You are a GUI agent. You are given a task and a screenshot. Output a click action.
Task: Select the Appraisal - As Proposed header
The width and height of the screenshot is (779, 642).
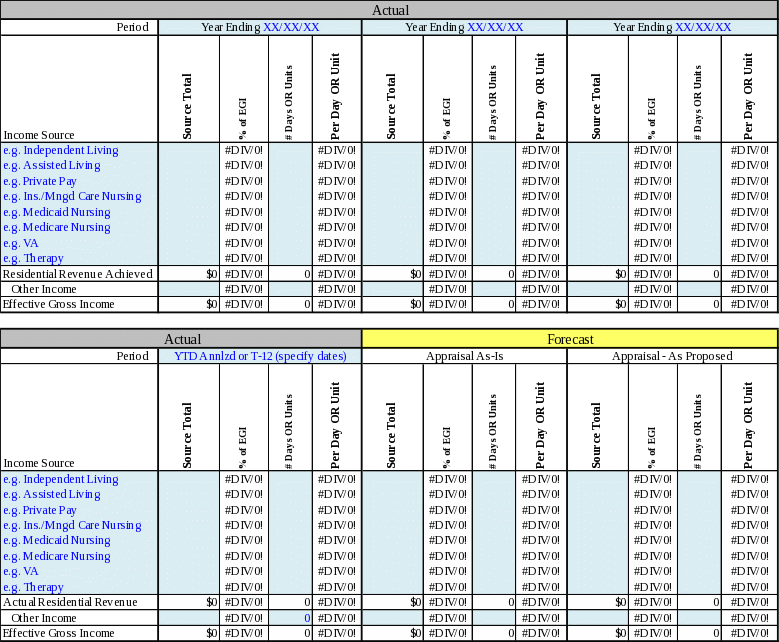point(672,356)
